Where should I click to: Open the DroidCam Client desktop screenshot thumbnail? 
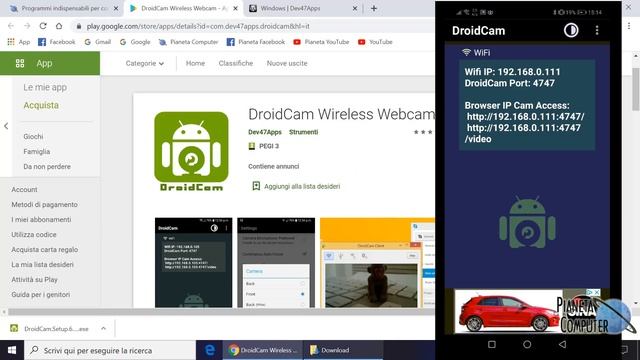click(x=377, y=262)
